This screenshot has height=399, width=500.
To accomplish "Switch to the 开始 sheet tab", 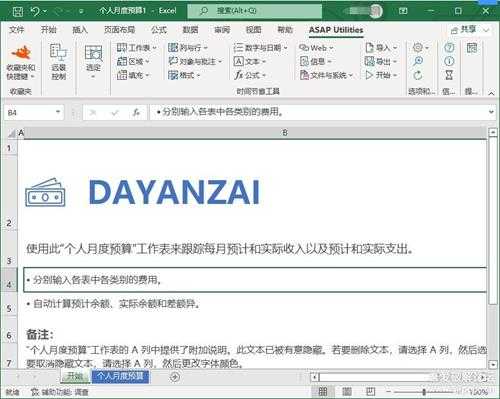I will [x=75, y=376].
